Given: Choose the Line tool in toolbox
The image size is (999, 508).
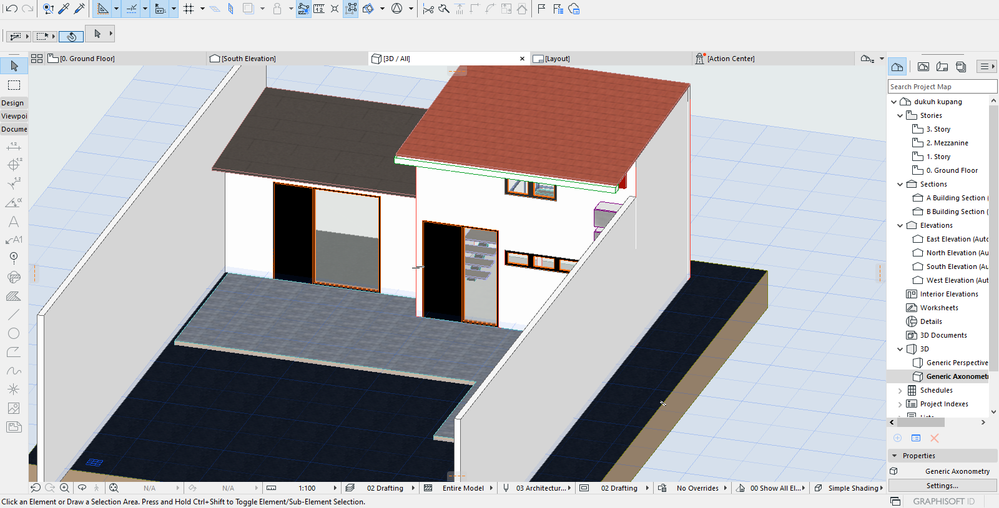Looking at the screenshot, I should 14,314.
